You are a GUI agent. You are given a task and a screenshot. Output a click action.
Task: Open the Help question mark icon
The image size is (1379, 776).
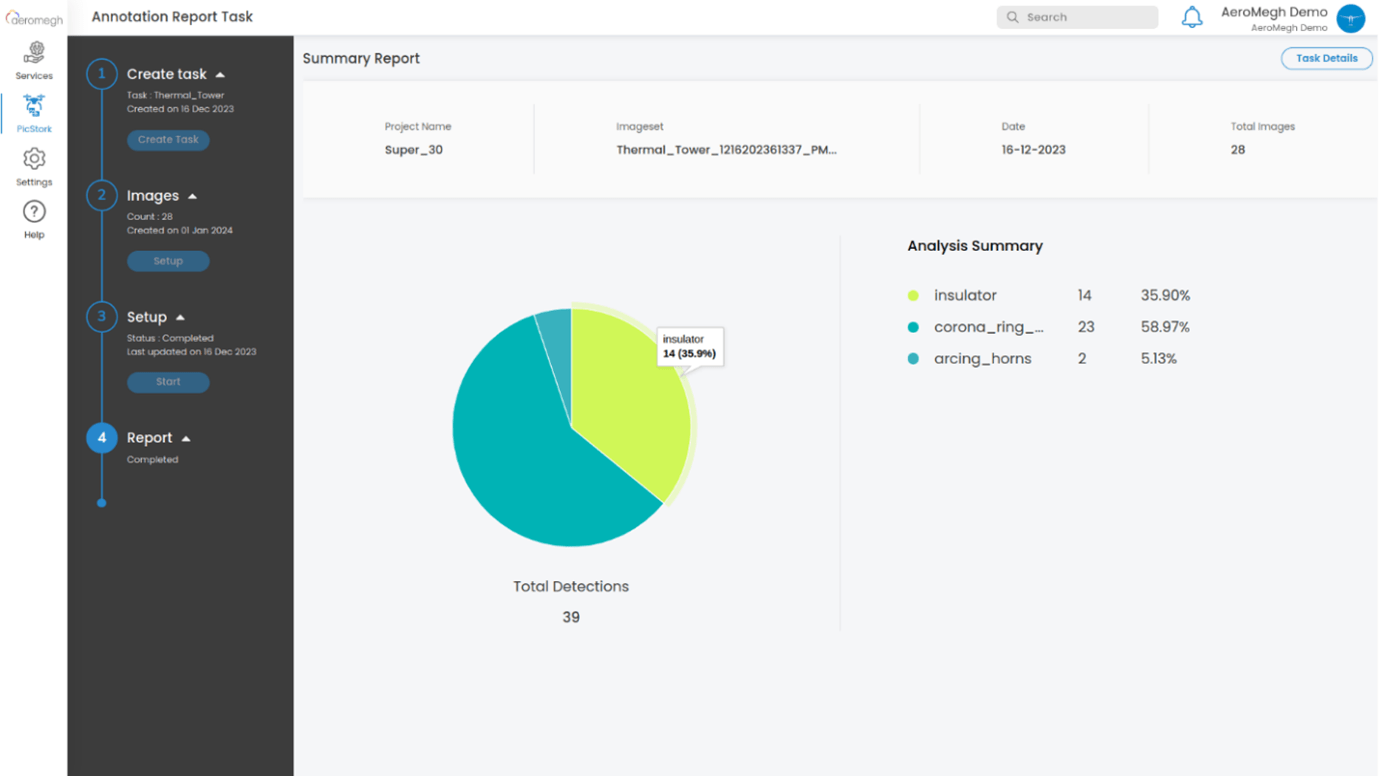click(34, 213)
